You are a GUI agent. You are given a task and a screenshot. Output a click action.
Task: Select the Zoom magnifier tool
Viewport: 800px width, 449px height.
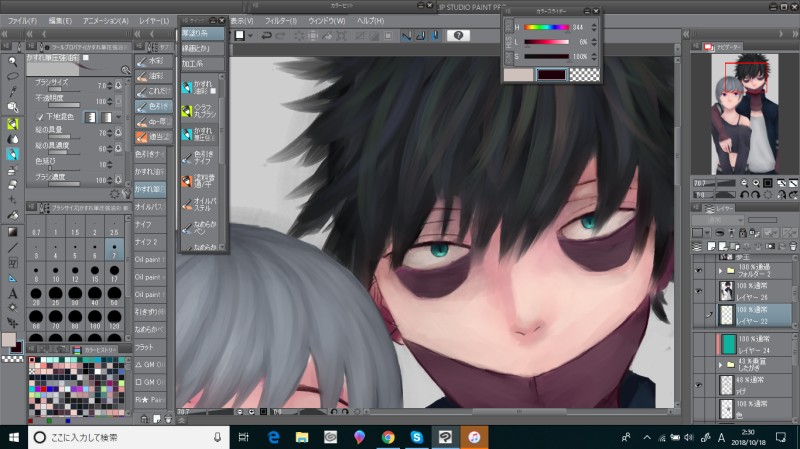[13, 62]
